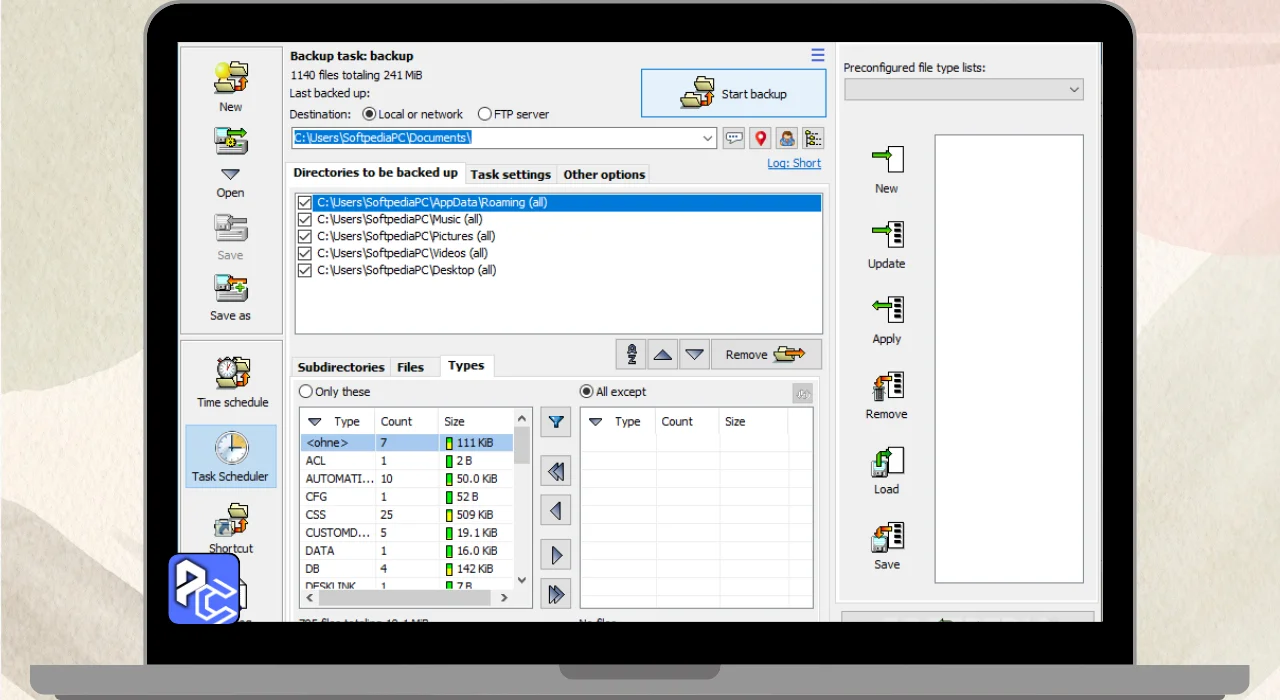This screenshot has width=1280, height=700.
Task: Click the New backup task icon
Action: pos(231,78)
